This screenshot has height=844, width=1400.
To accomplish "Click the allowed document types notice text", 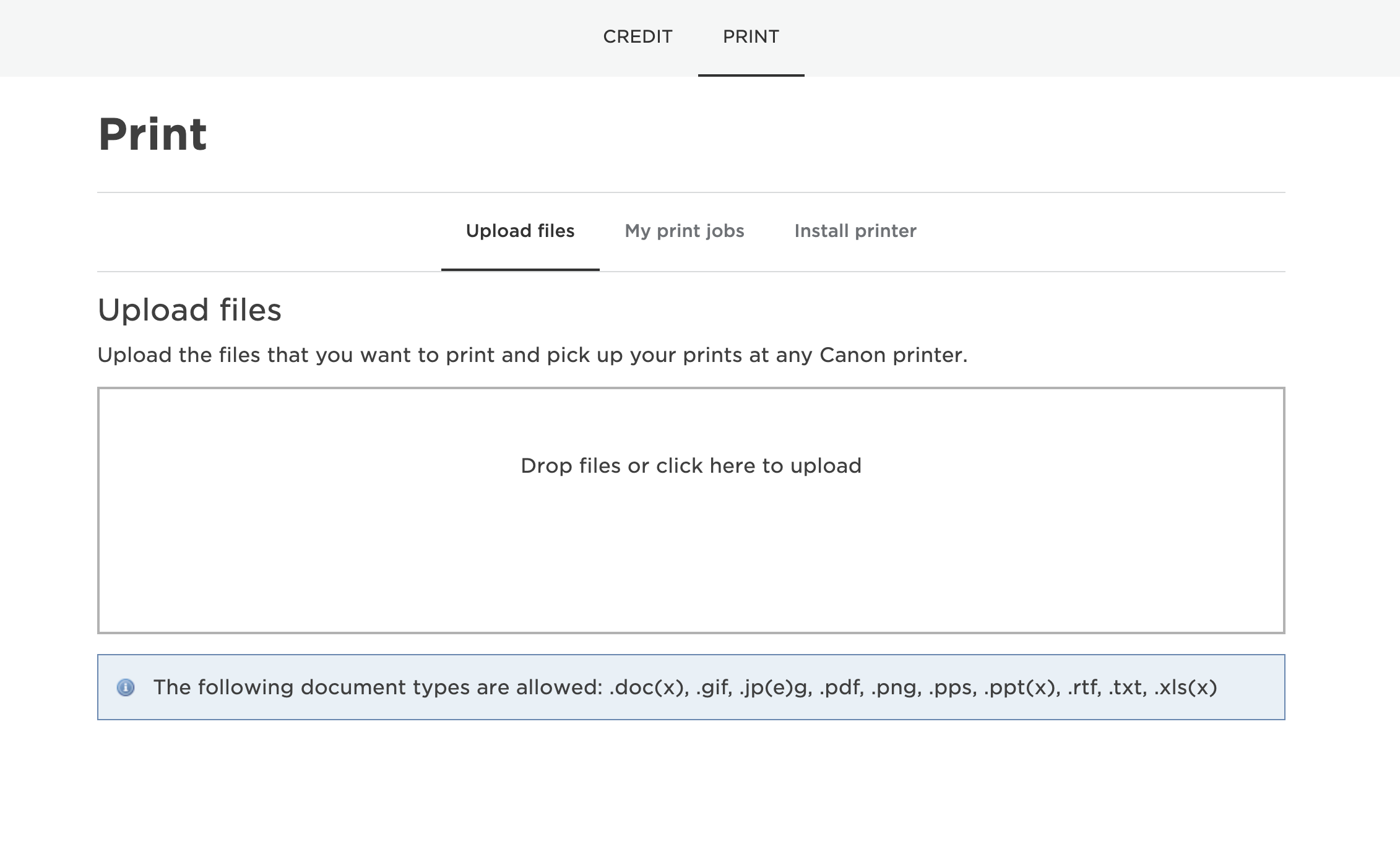I will tap(378, 687).
